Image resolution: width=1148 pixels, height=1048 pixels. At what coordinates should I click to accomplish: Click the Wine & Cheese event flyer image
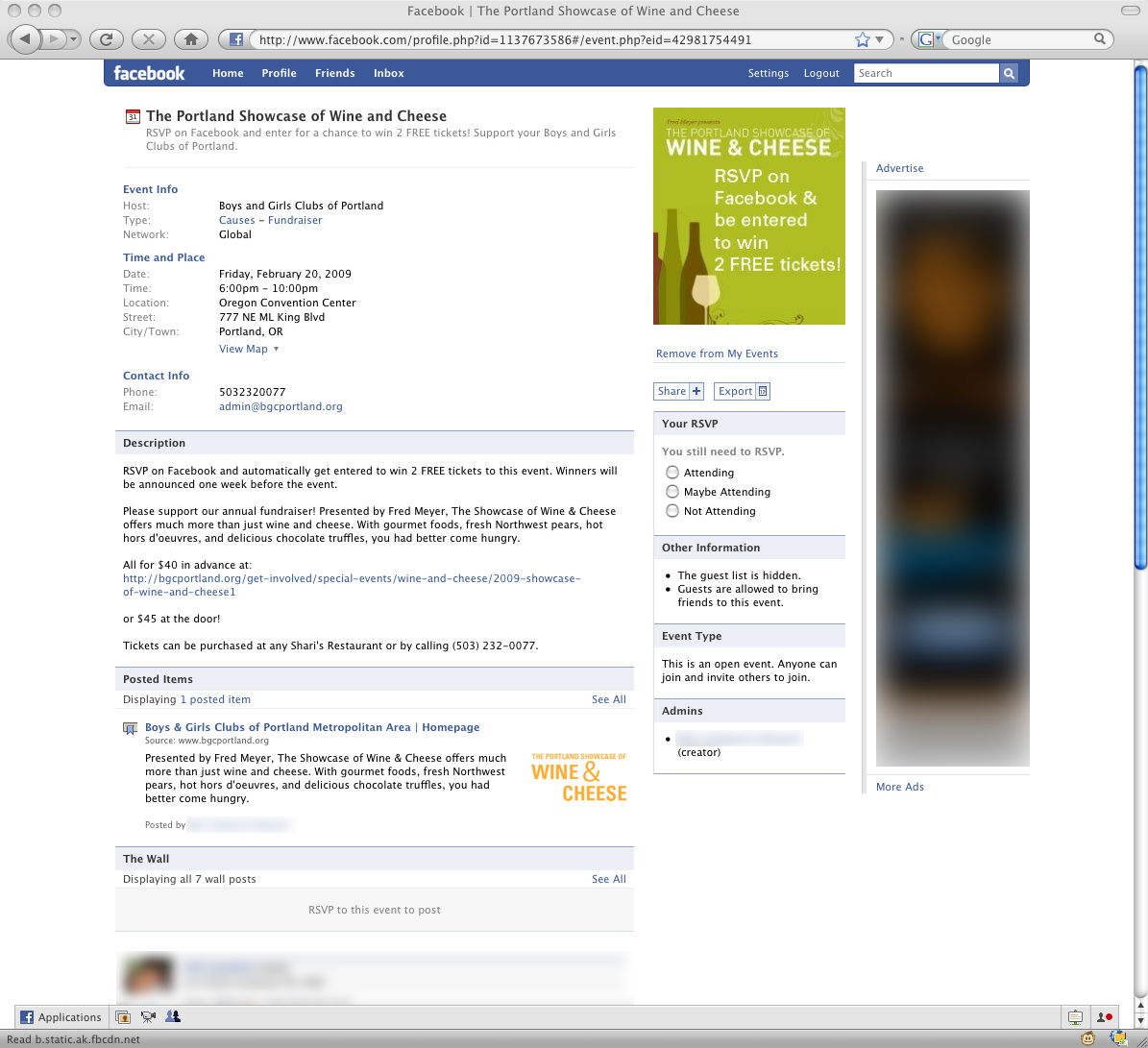click(x=749, y=216)
